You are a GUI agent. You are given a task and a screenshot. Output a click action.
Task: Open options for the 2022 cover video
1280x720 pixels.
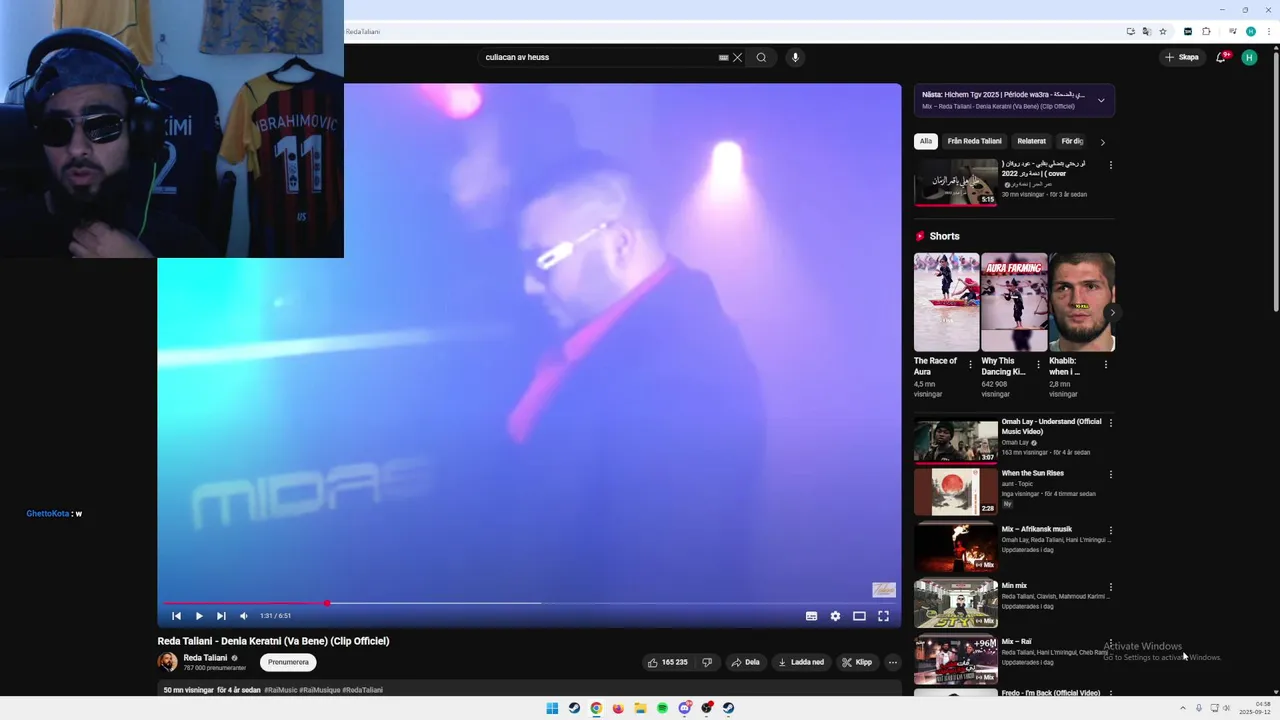[1110, 165]
